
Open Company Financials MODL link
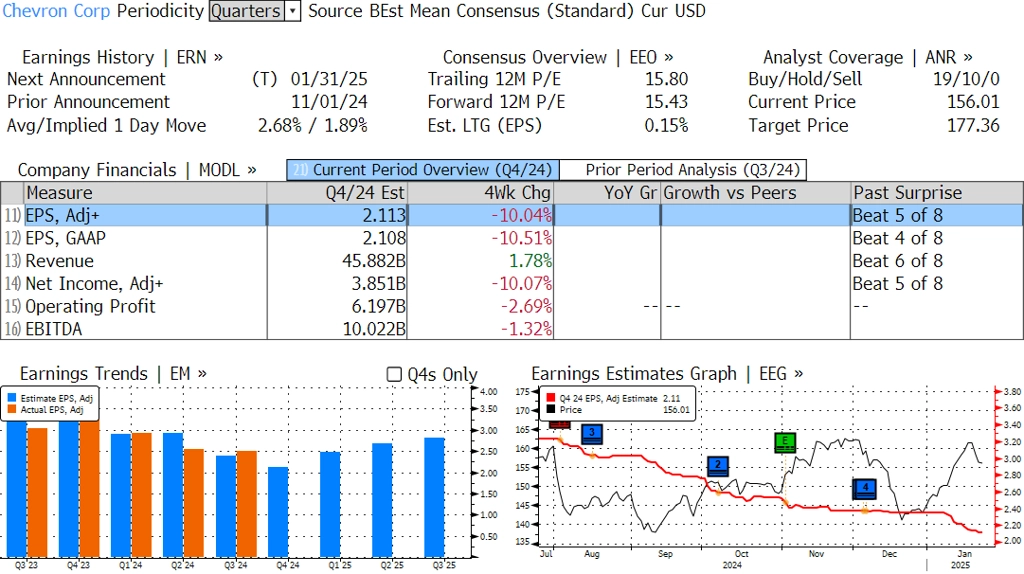(137, 170)
